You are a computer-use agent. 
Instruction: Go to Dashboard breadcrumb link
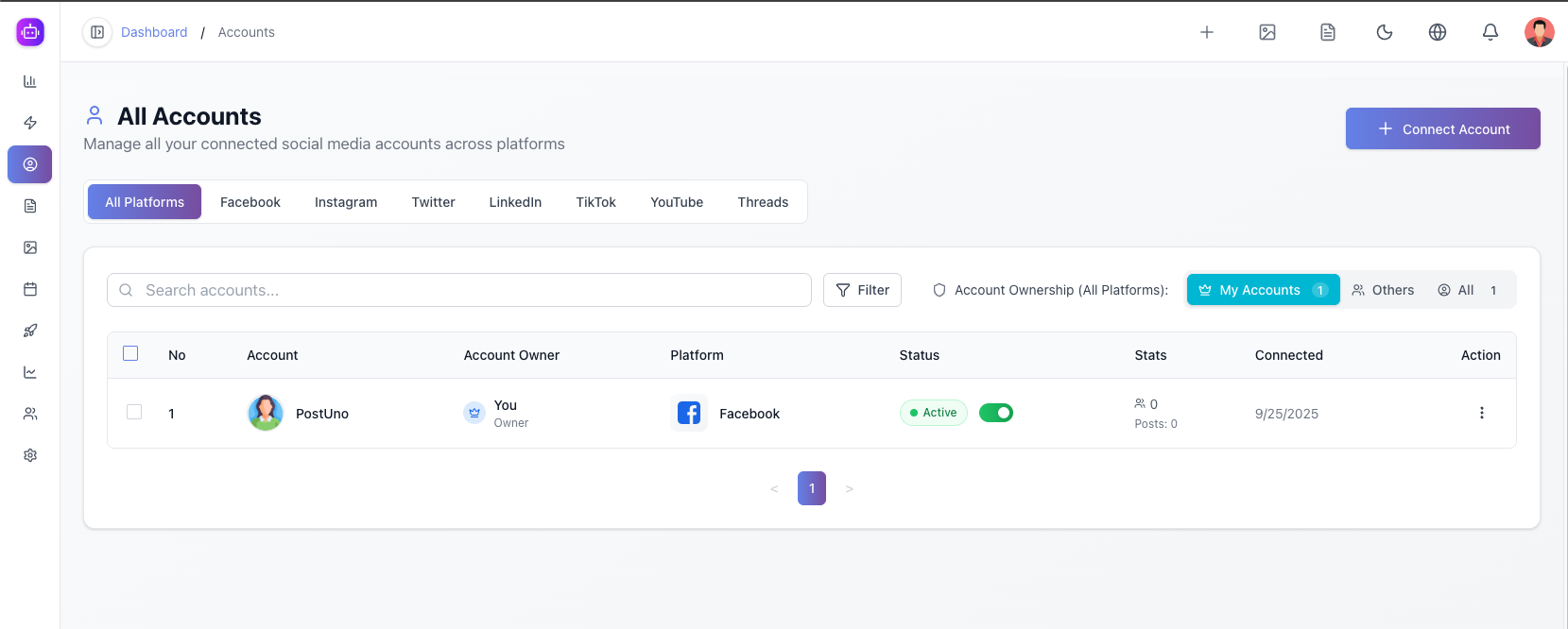[154, 32]
